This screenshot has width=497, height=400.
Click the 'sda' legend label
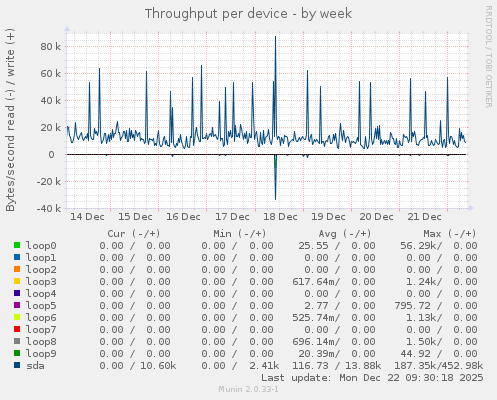[35, 366]
